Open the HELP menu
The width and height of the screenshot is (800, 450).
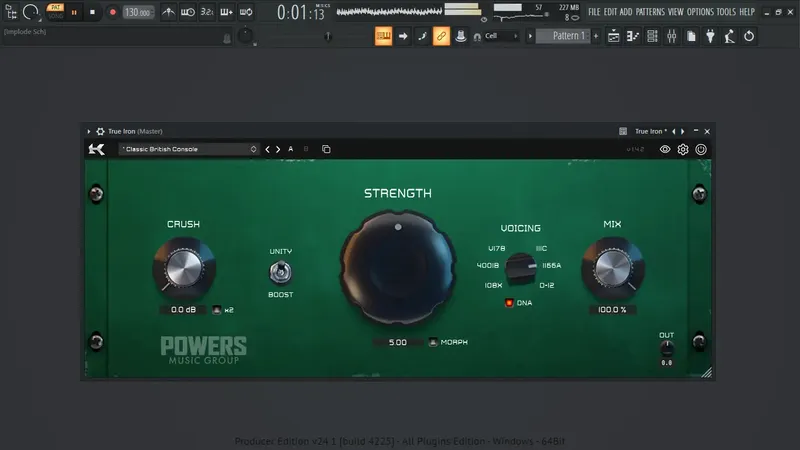pyautogui.click(x=747, y=12)
